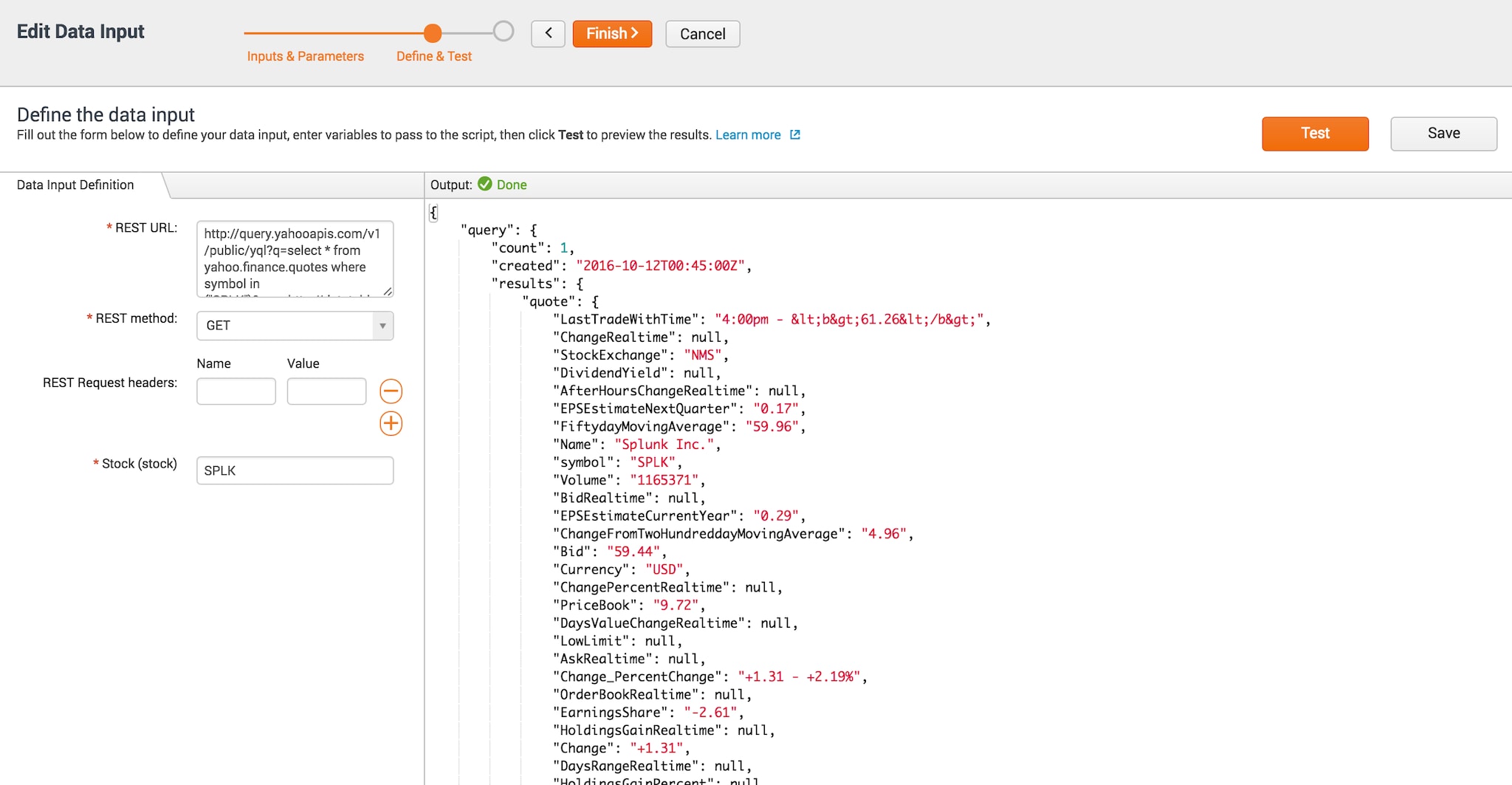
Task: Click the empty final progress step circle
Action: (x=504, y=31)
